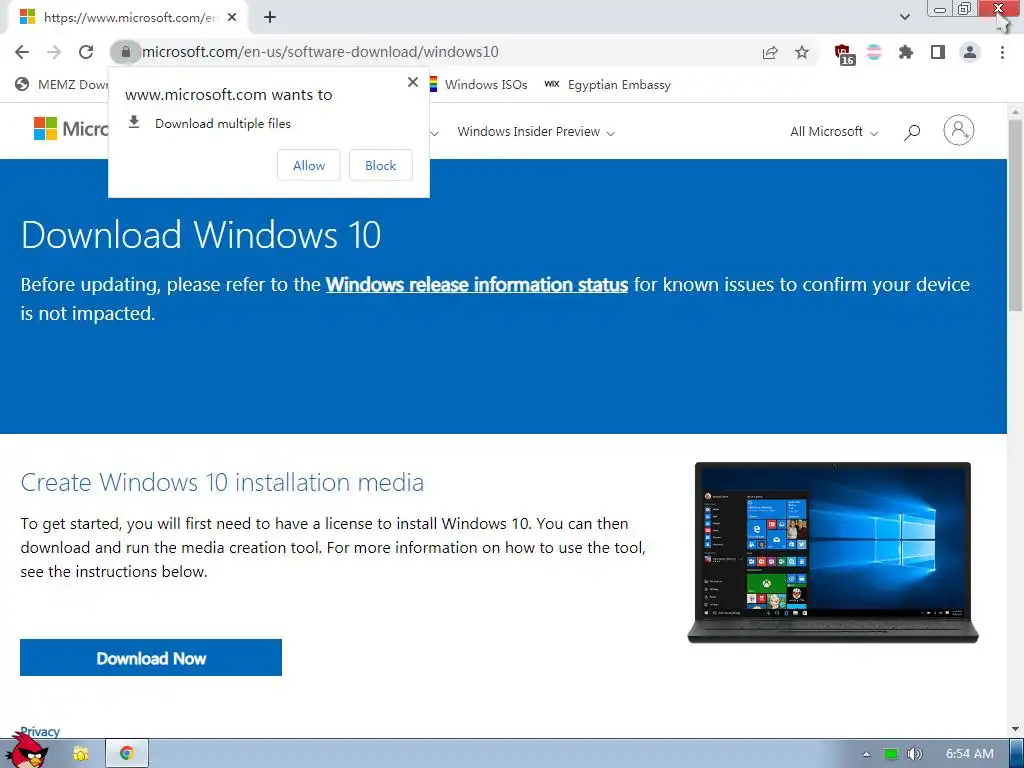Open the Angry Birds start button
Viewport: 1024px width, 768px height.
tap(29, 751)
